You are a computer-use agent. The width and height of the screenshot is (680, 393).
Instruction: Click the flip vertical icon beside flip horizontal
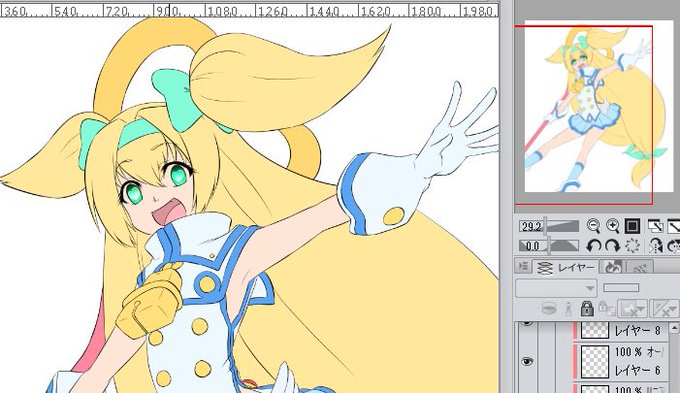674,246
